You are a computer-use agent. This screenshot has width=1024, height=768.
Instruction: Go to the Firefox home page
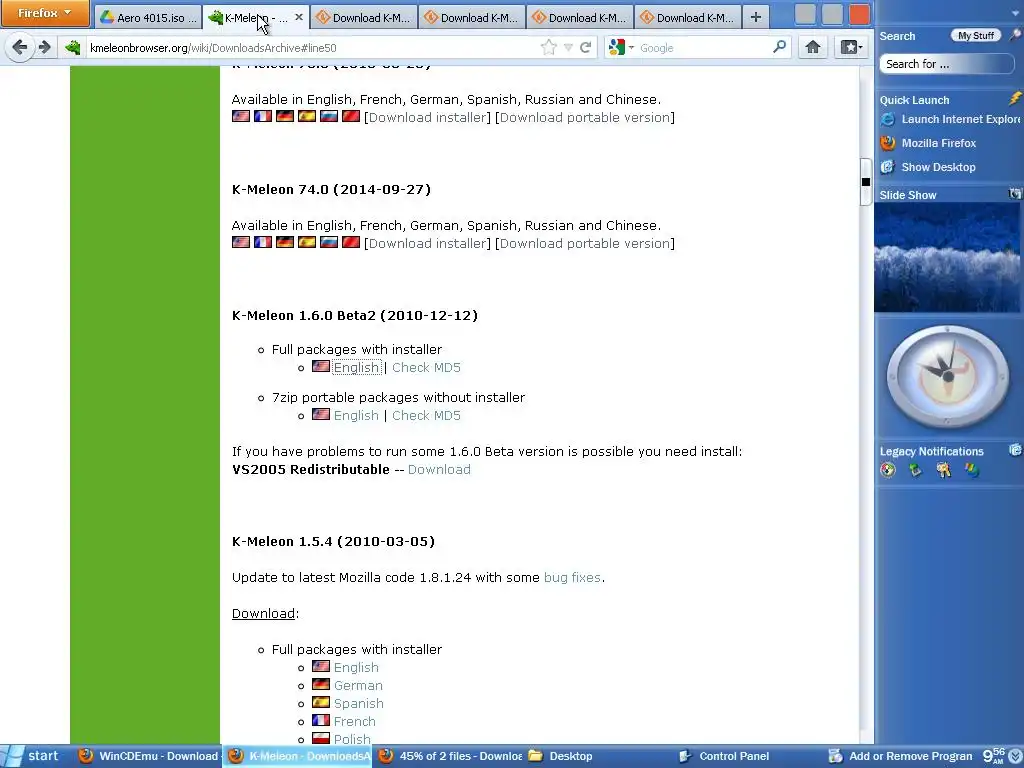point(813,47)
